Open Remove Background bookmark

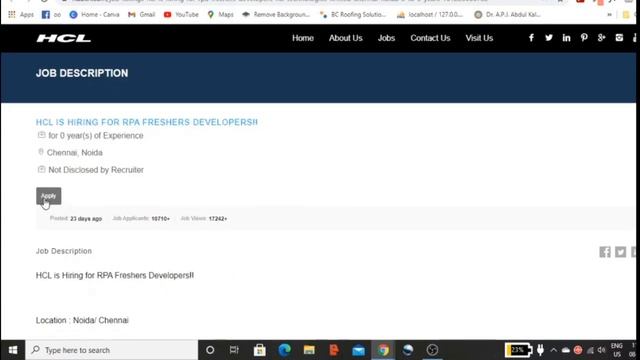(276, 15)
